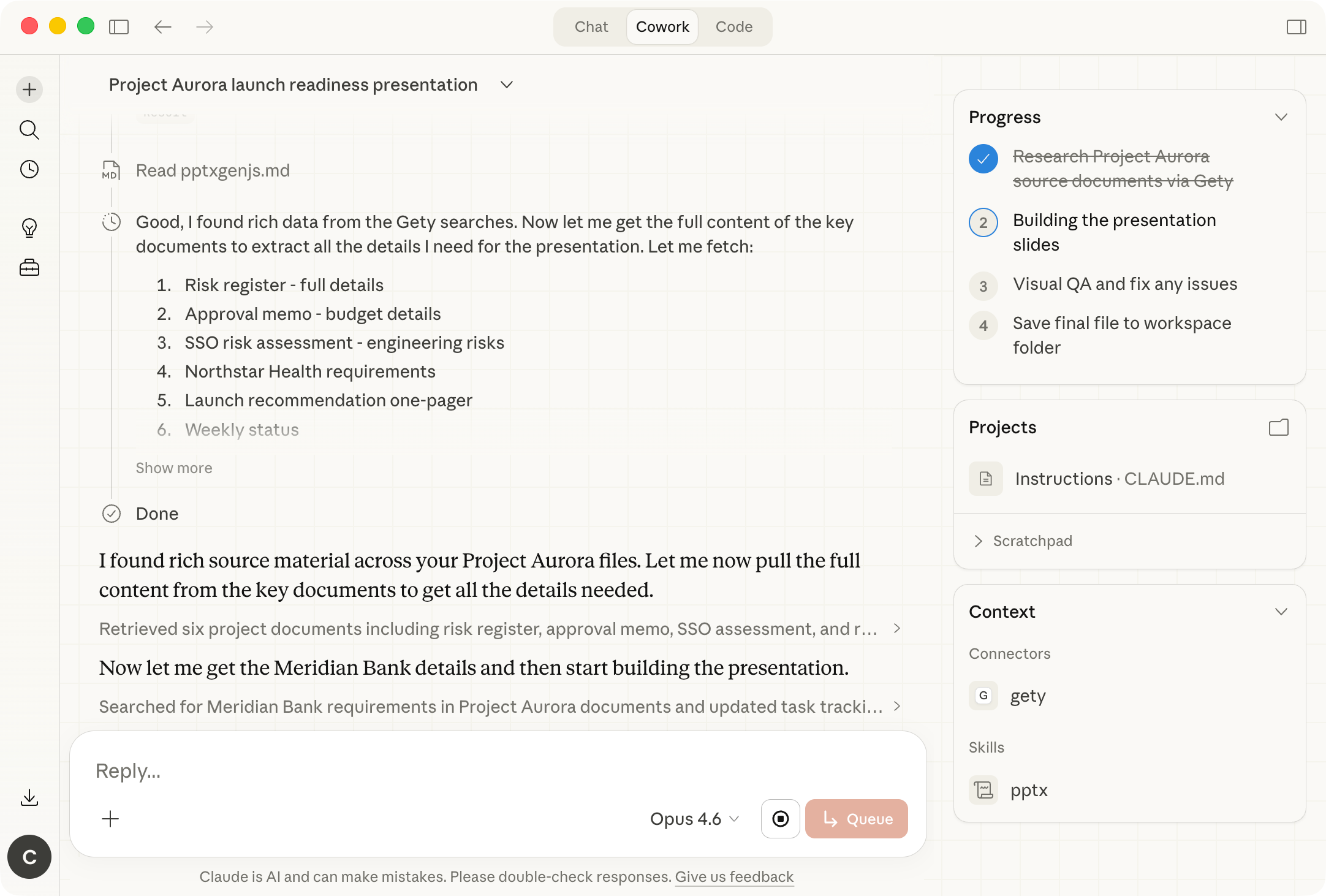Click the Queue send button

click(856, 818)
